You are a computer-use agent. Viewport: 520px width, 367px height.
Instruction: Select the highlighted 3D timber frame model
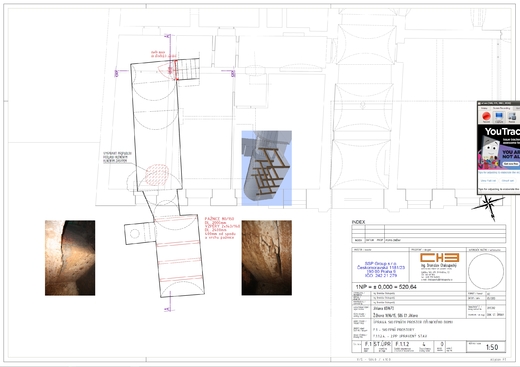tap(267, 168)
